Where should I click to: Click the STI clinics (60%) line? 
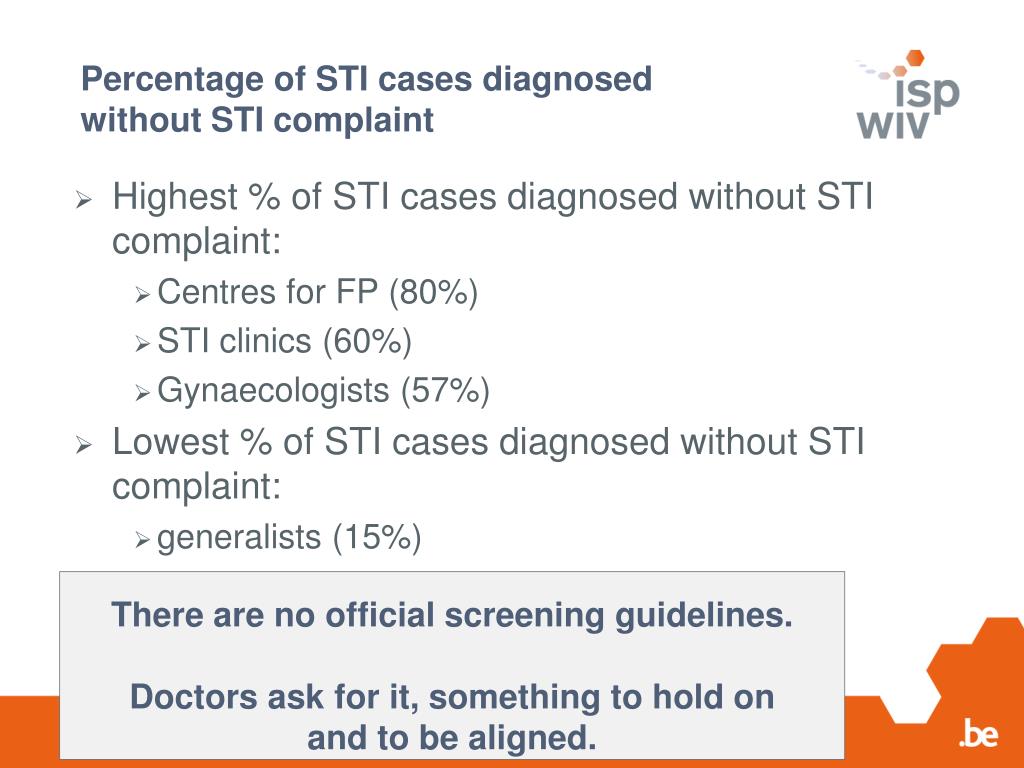(x=284, y=341)
